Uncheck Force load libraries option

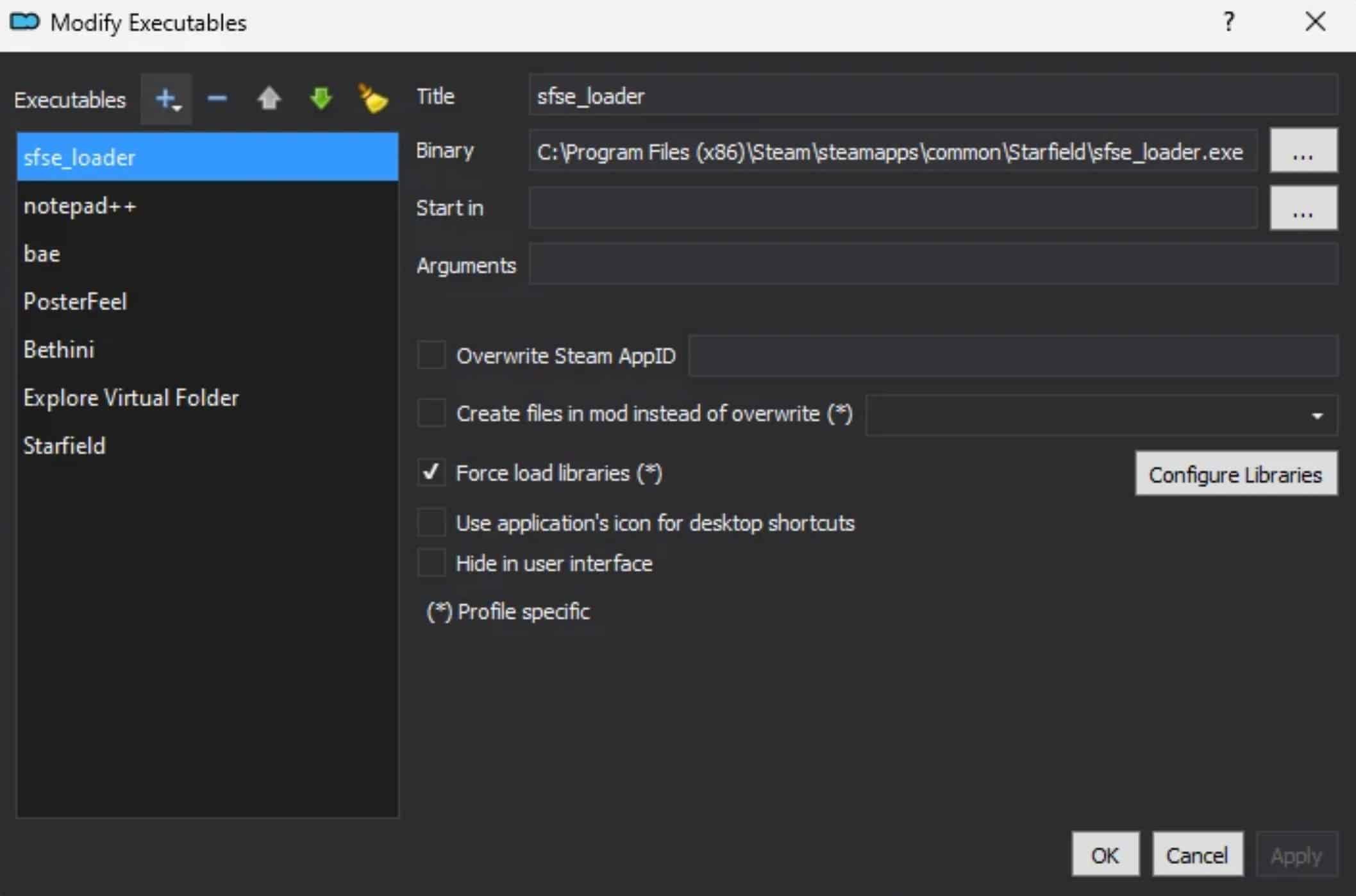tap(431, 473)
